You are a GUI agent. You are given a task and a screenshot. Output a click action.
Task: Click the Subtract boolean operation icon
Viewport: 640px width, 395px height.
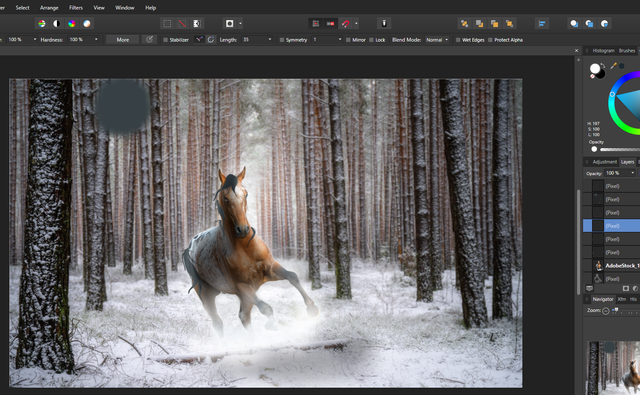[x=589, y=24]
